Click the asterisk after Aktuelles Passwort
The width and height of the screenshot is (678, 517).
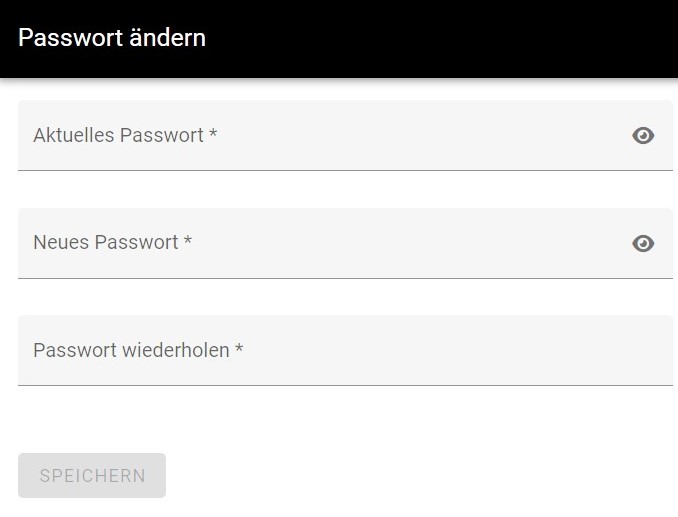point(213,135)
